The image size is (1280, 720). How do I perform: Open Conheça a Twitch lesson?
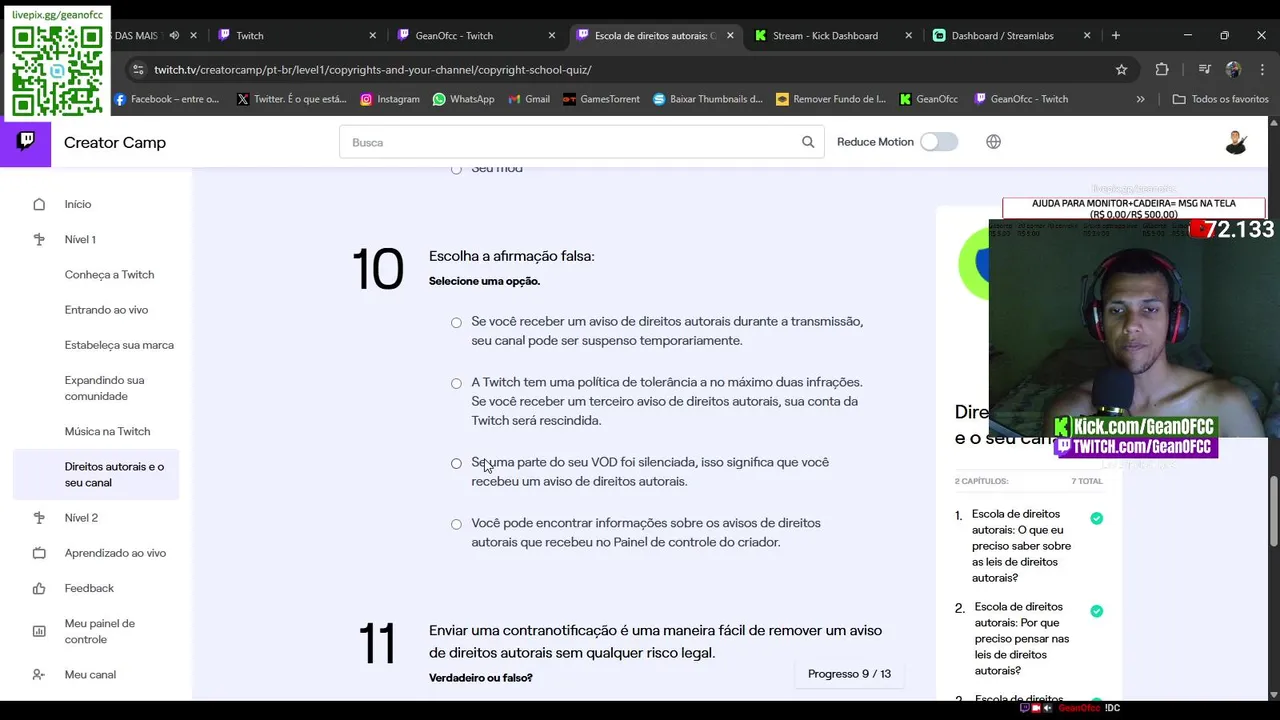[109, 275]
